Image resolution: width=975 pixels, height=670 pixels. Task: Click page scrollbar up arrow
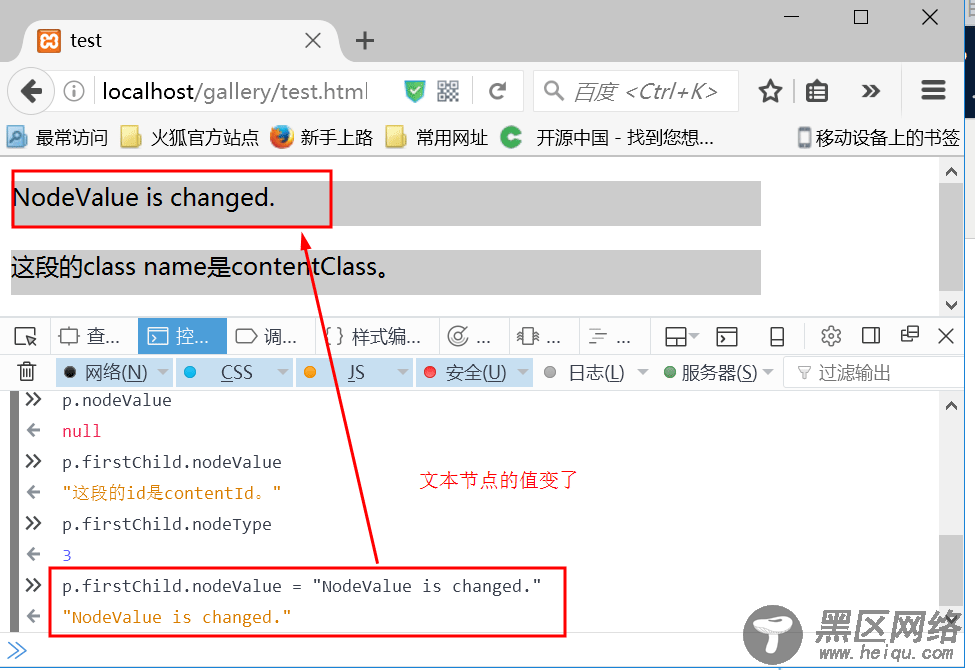[951, 172]
